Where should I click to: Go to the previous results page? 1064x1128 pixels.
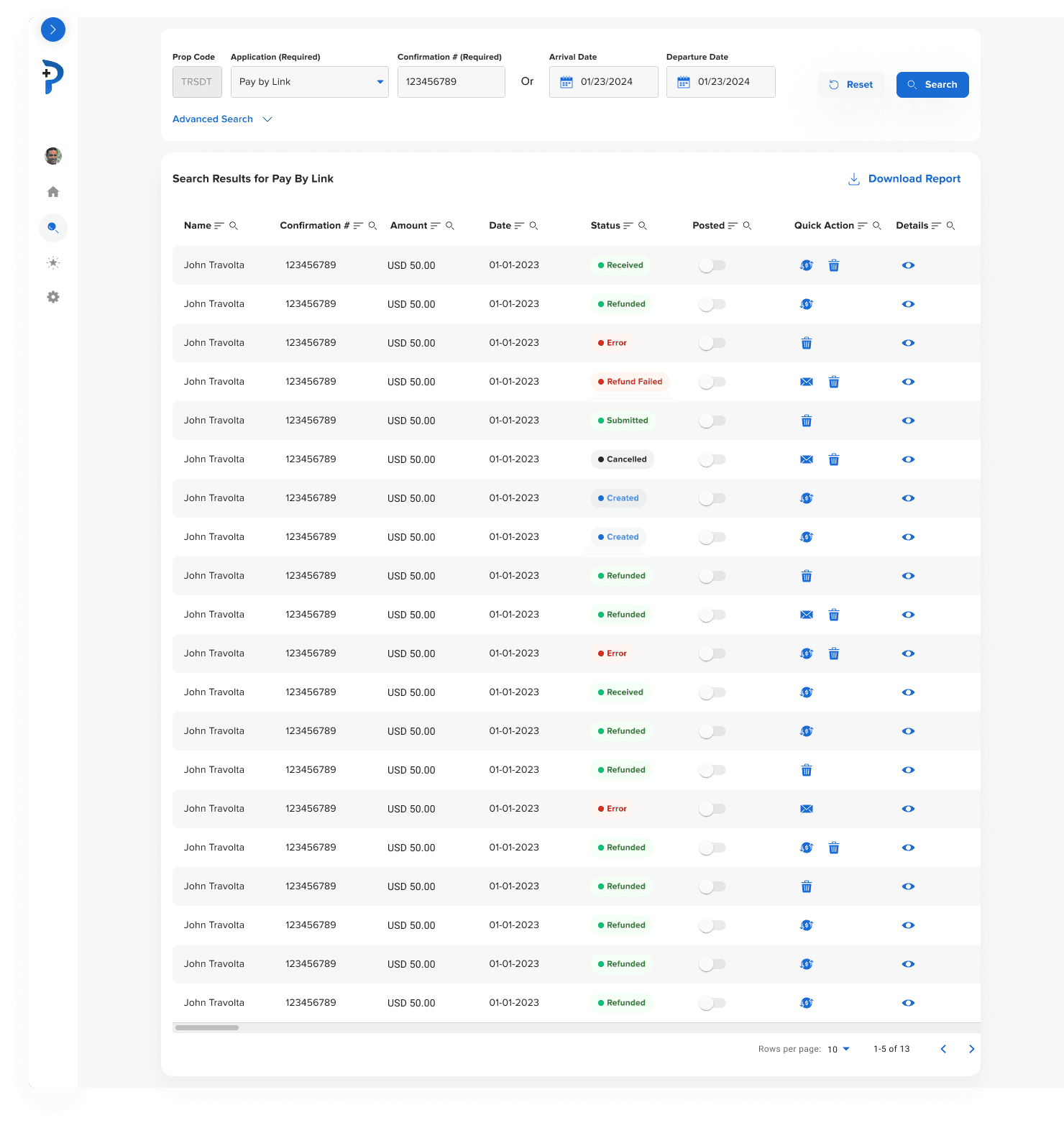[x=943, y=1049]
